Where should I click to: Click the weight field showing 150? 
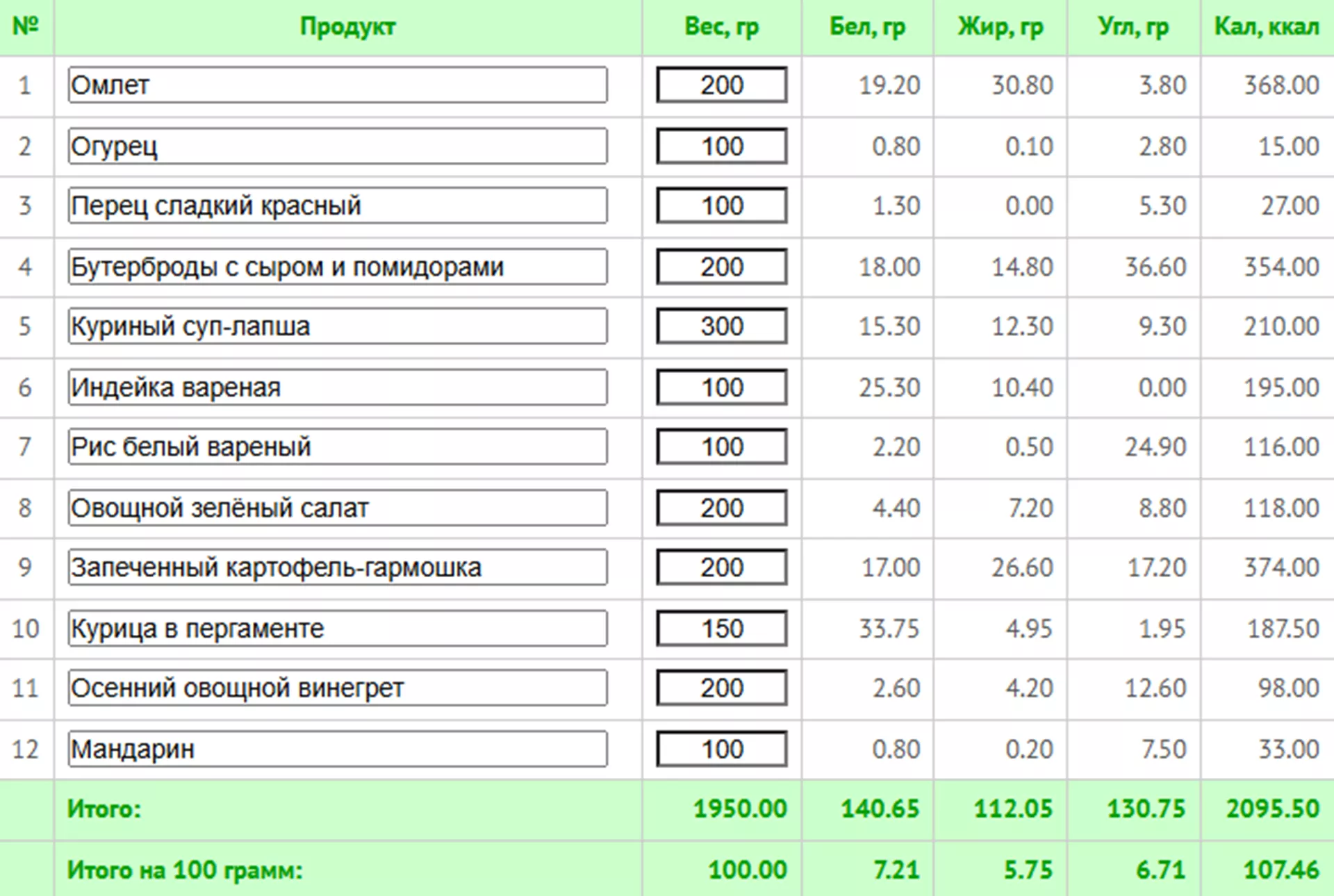(721, 629)
